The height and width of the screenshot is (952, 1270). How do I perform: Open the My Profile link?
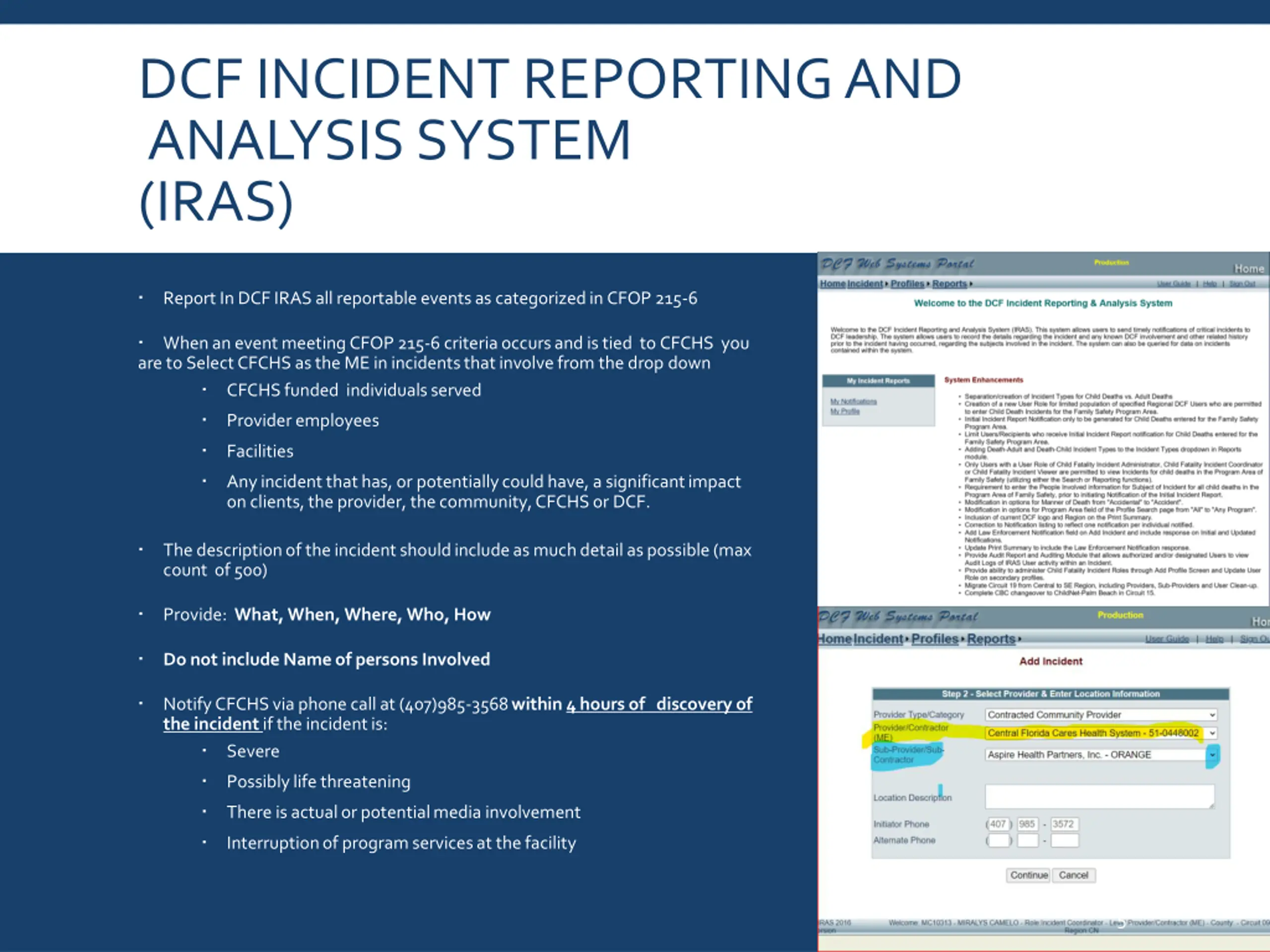[844, 412]
